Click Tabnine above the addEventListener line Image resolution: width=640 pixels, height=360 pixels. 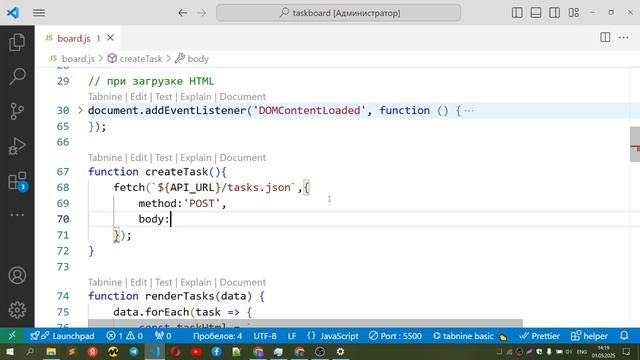(x=105, y=97)
